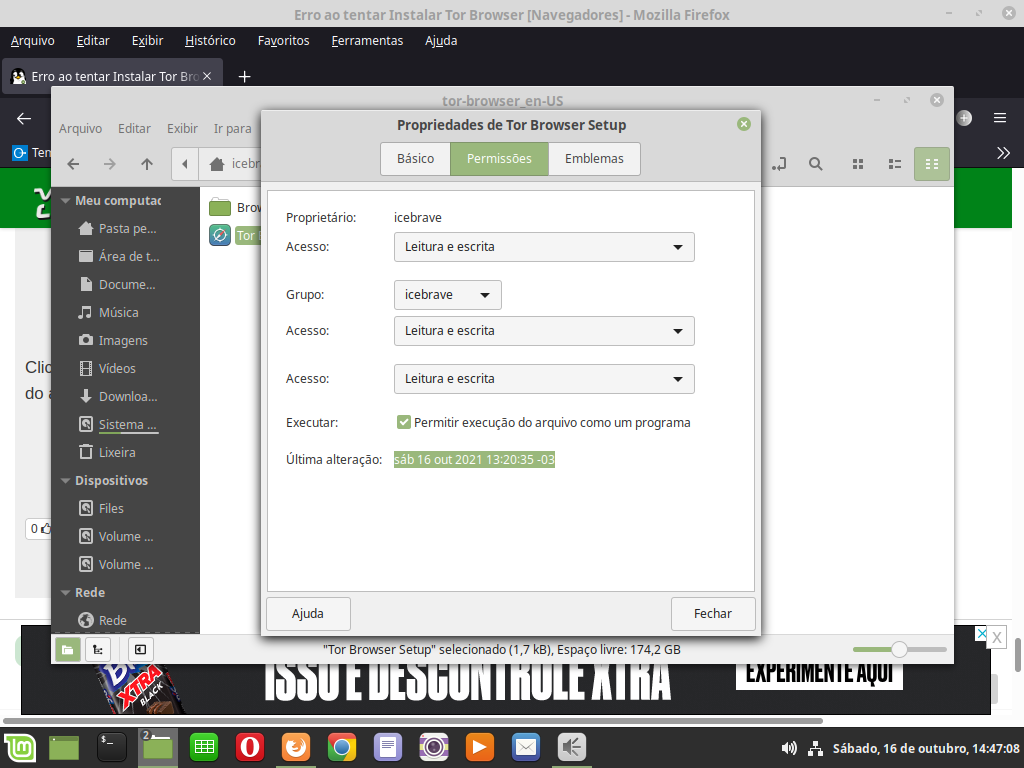Go back in Nemo file manager toolbar

(x=73, y=164)
